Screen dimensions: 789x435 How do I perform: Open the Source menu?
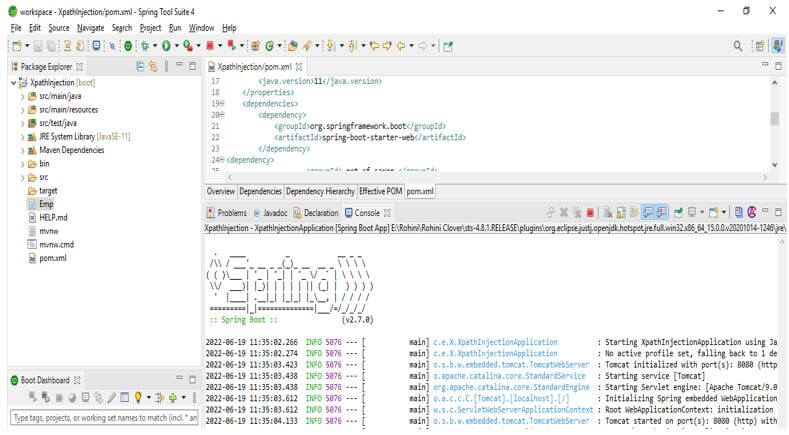click(x=59, y=28)
